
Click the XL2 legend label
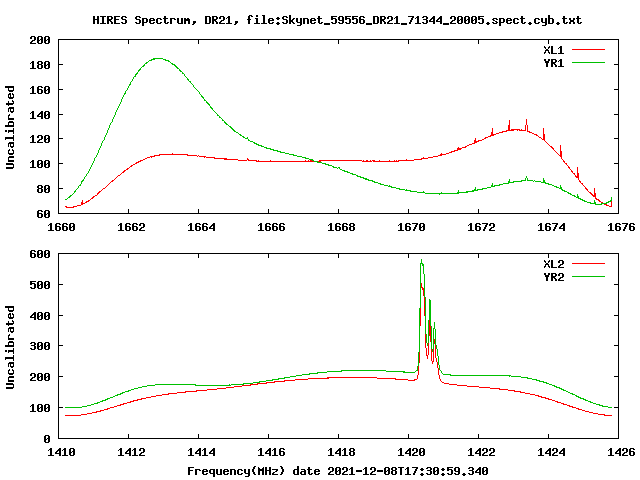(553, 264)
